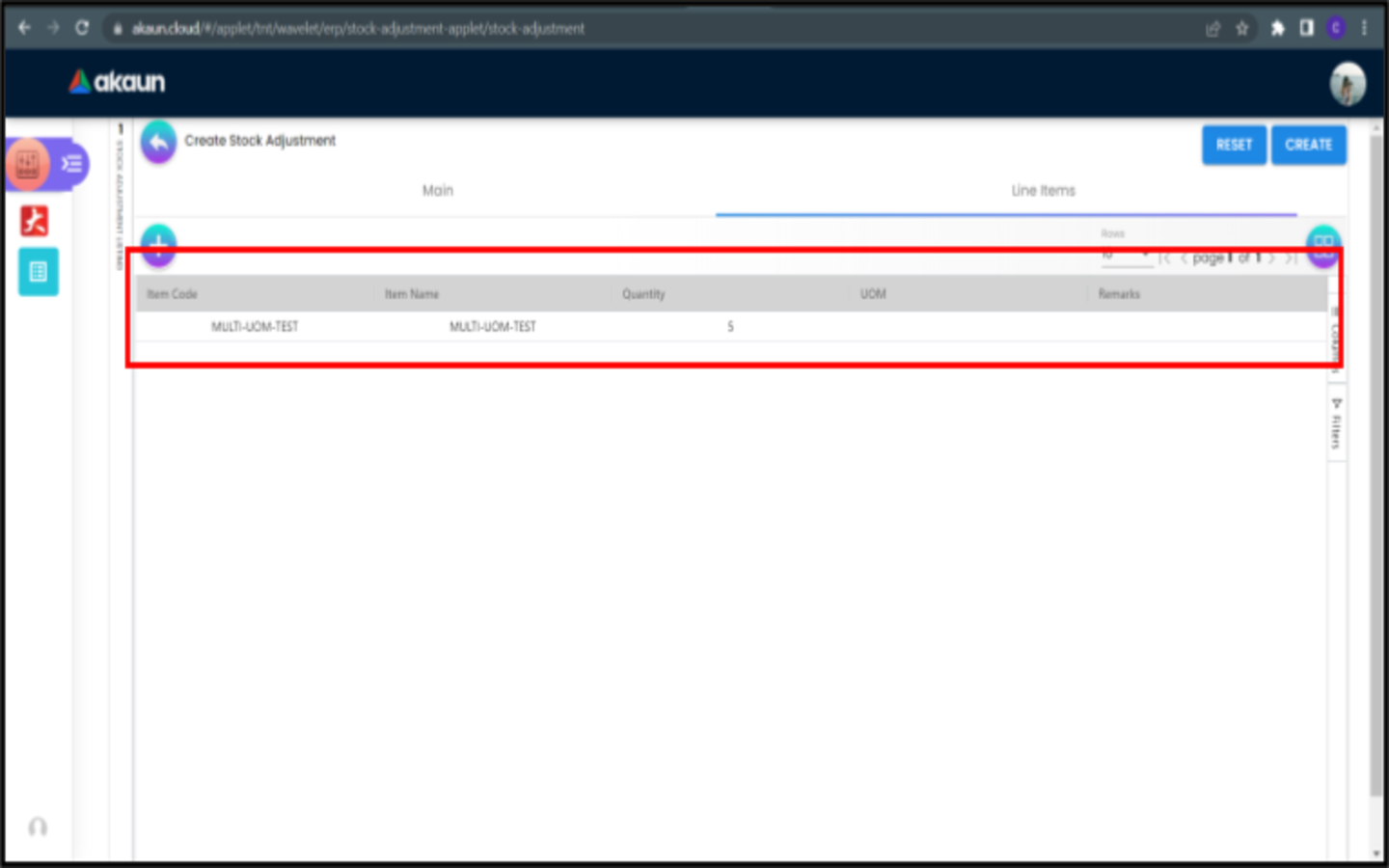The height and width of the screenshot is (868, 1389).
Task: Go forward in the browser
Action: tap(53, 28)
